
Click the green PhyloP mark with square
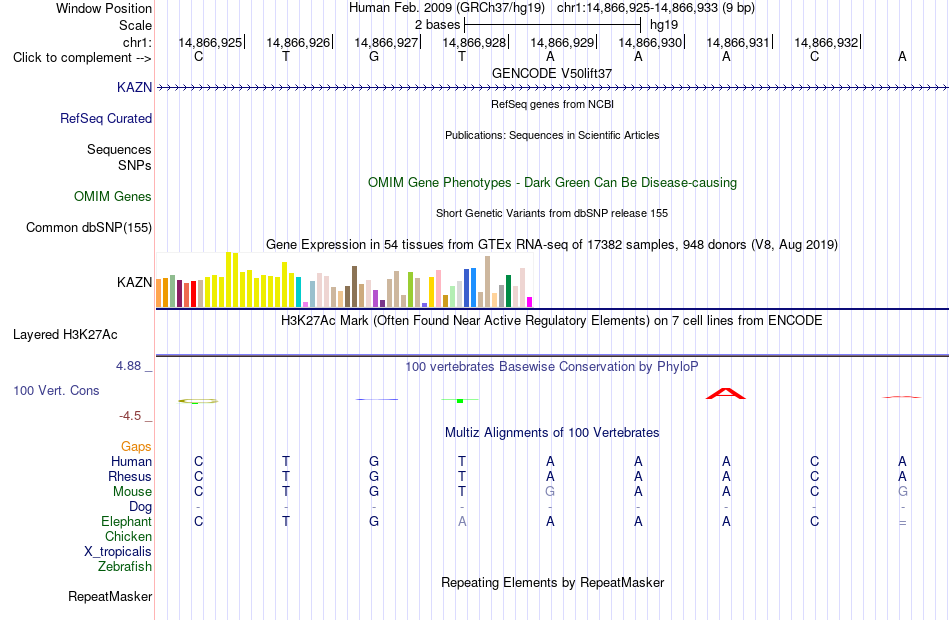point(460,400)
